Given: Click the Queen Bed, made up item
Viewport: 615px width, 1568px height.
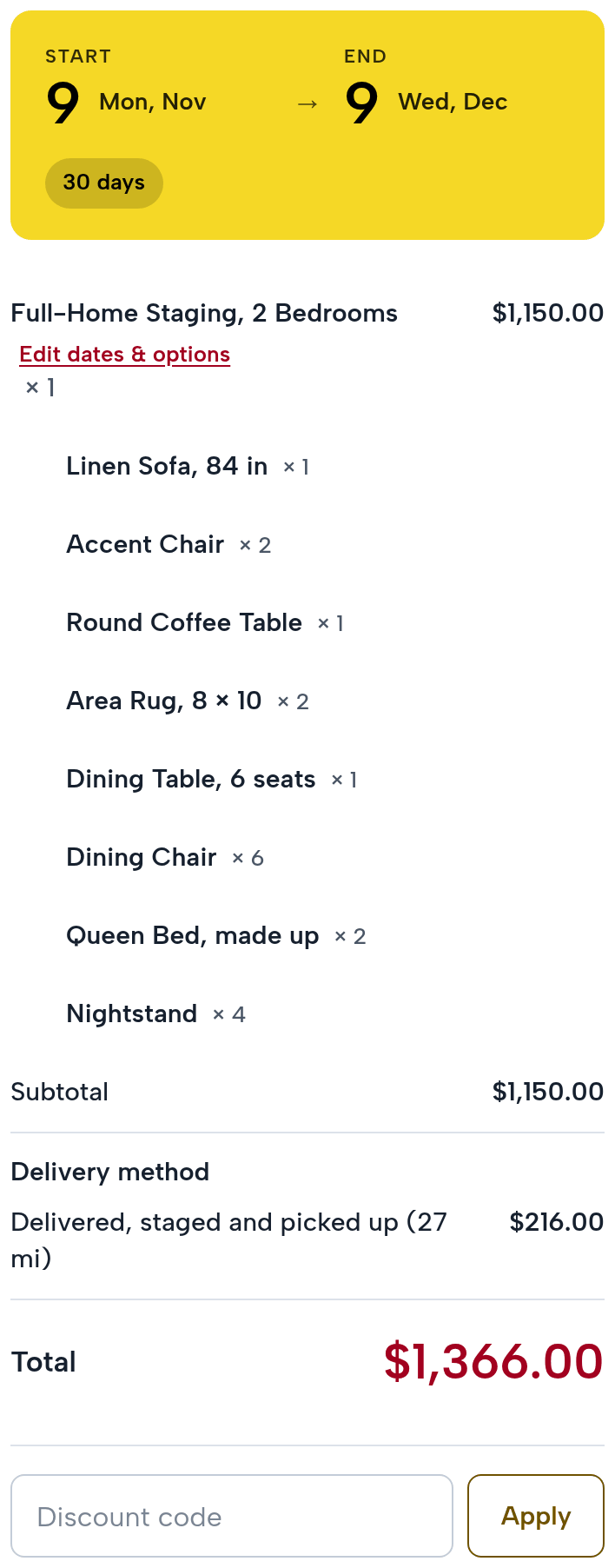Looking at the screenshot, I should pos(193,935).
